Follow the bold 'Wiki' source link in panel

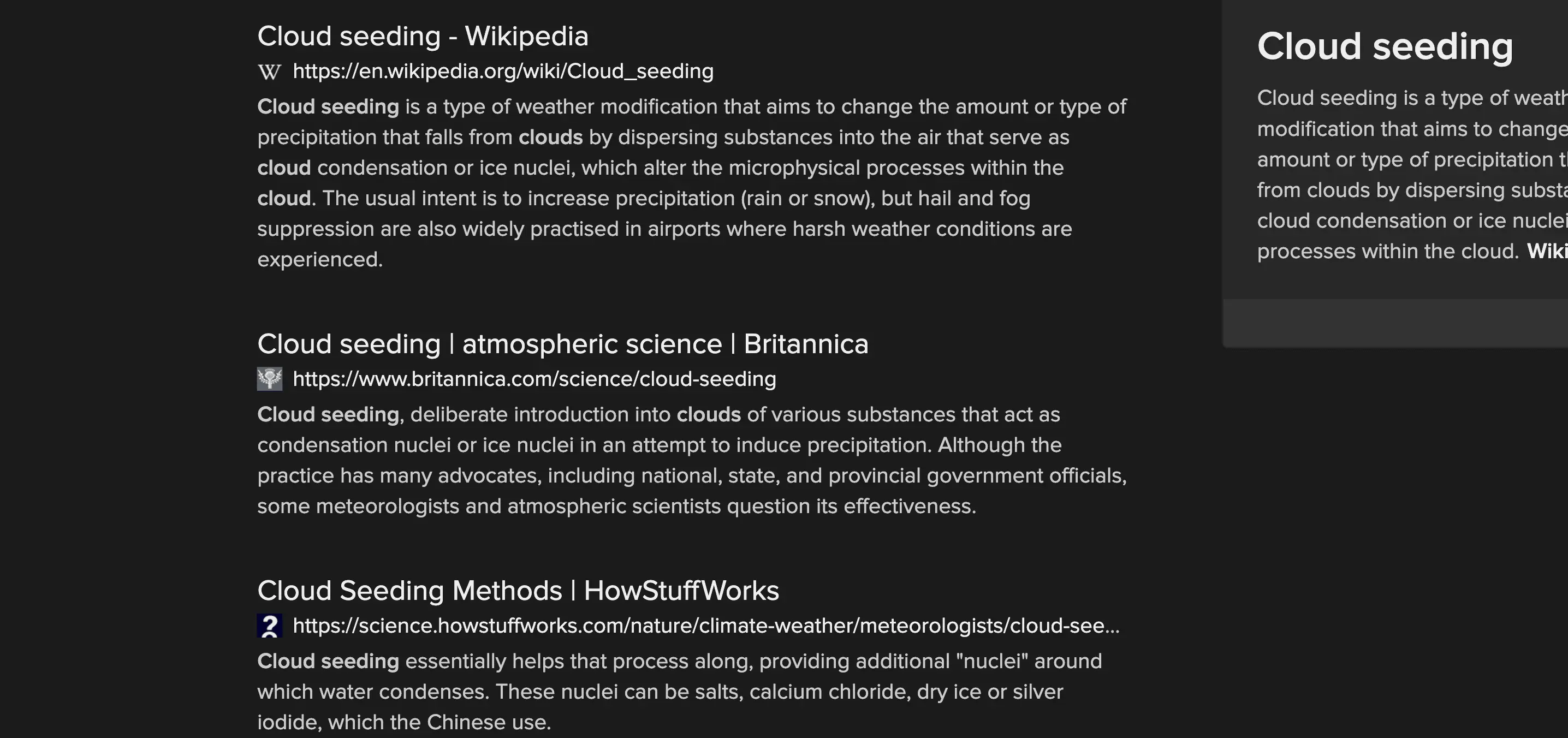coord(1547,252)
